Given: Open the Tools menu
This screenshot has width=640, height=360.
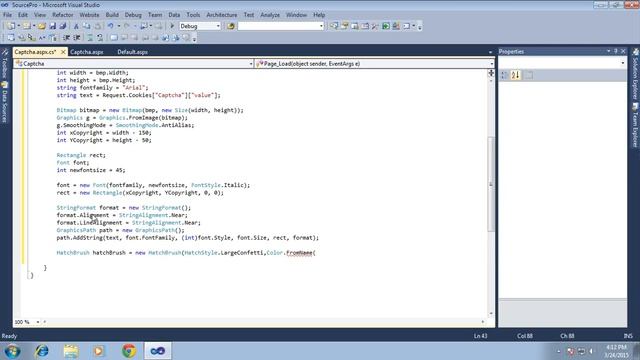Looking at the screenshot, I should coord(193,15).
